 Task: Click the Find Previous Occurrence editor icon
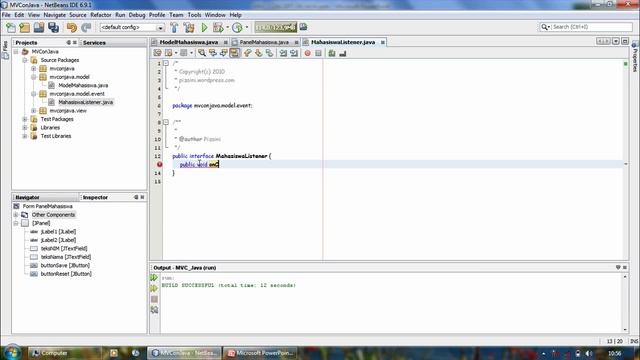(213, 53)
